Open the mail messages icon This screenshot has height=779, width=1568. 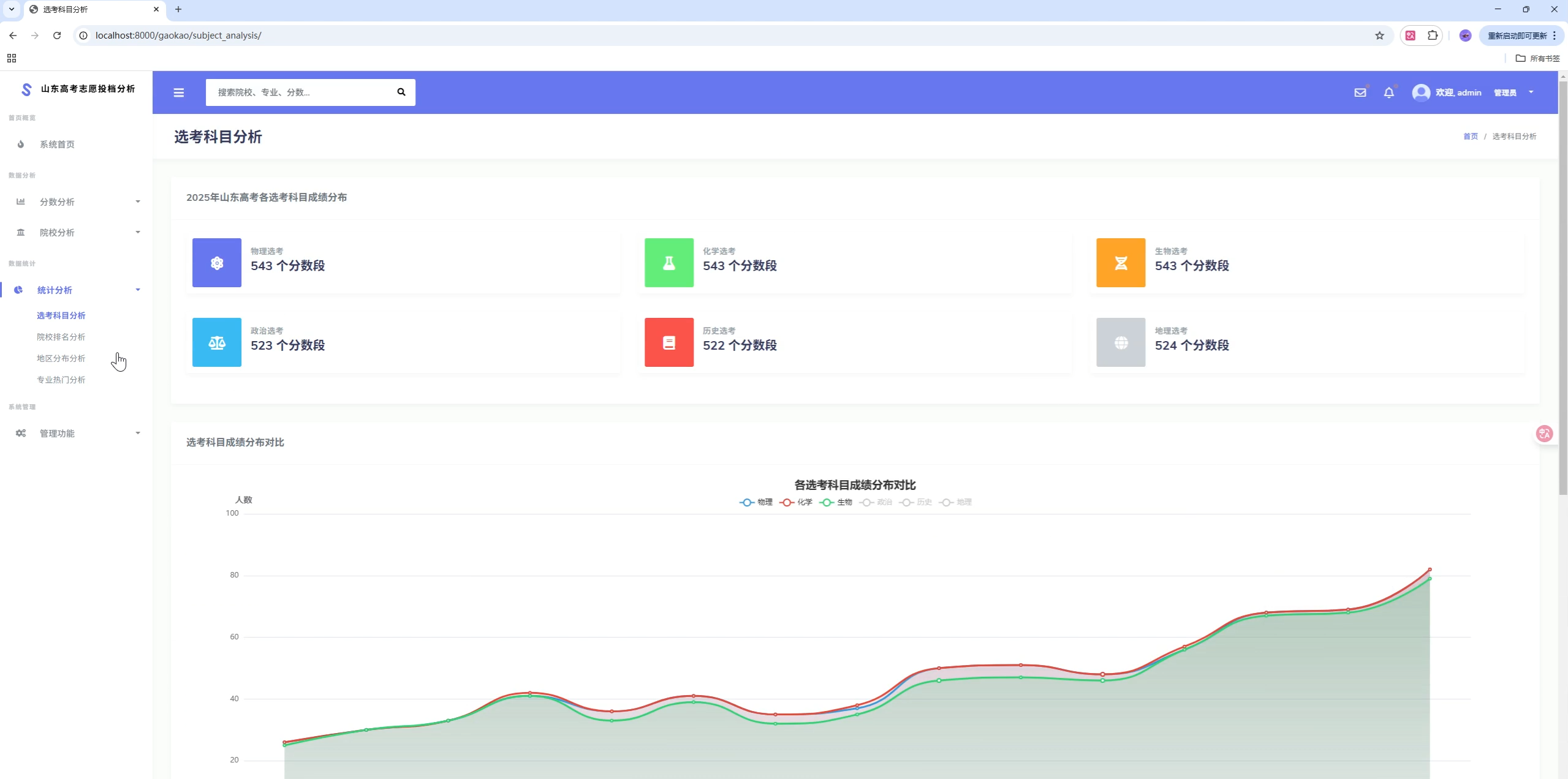[1360, 92]
